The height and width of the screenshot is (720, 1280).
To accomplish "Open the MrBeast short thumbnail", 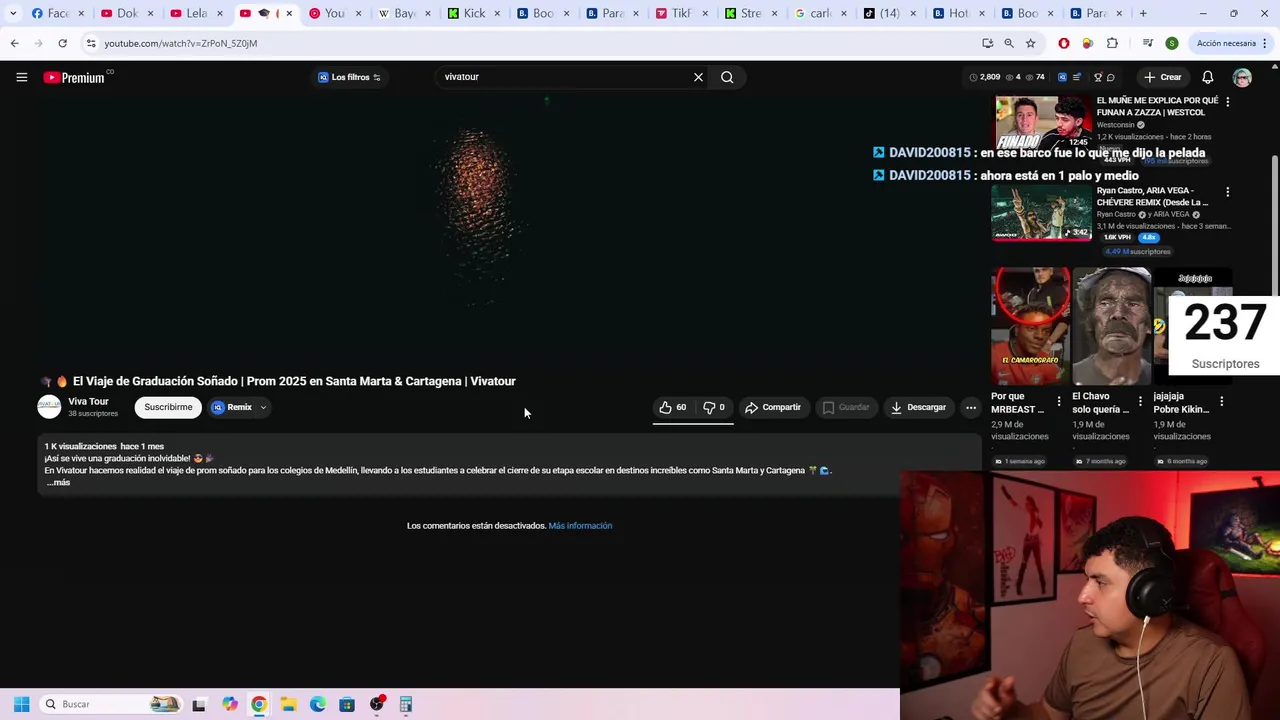I will (1030, 326).
